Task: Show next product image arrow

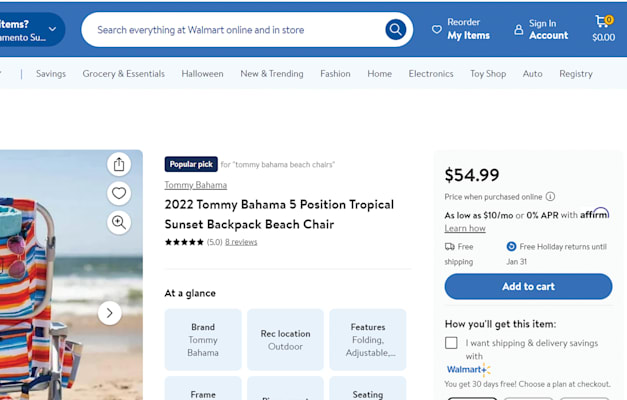Action: tap(110, 313)
